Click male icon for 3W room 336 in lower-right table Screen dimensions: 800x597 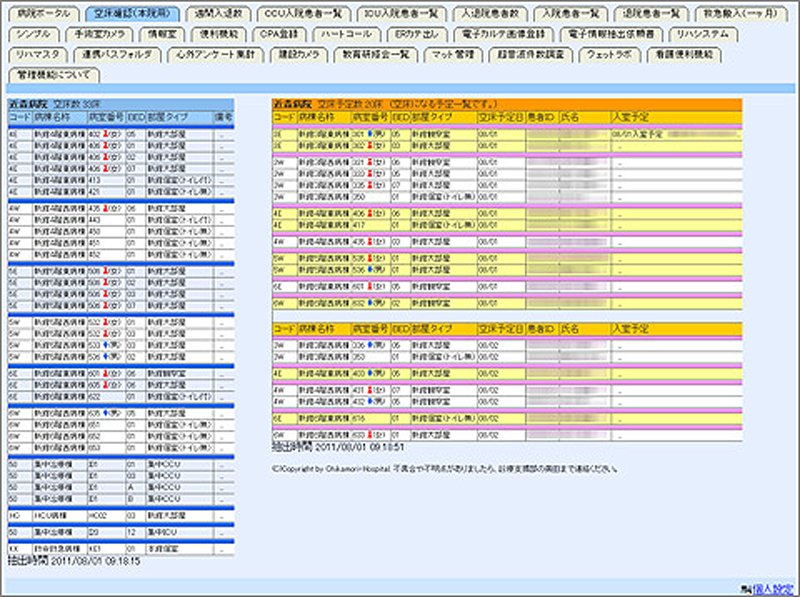tap(370, 345)
